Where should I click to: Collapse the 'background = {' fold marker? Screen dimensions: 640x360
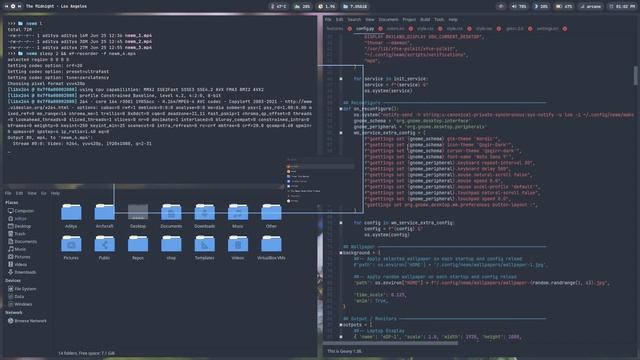(x=341, y=253)
